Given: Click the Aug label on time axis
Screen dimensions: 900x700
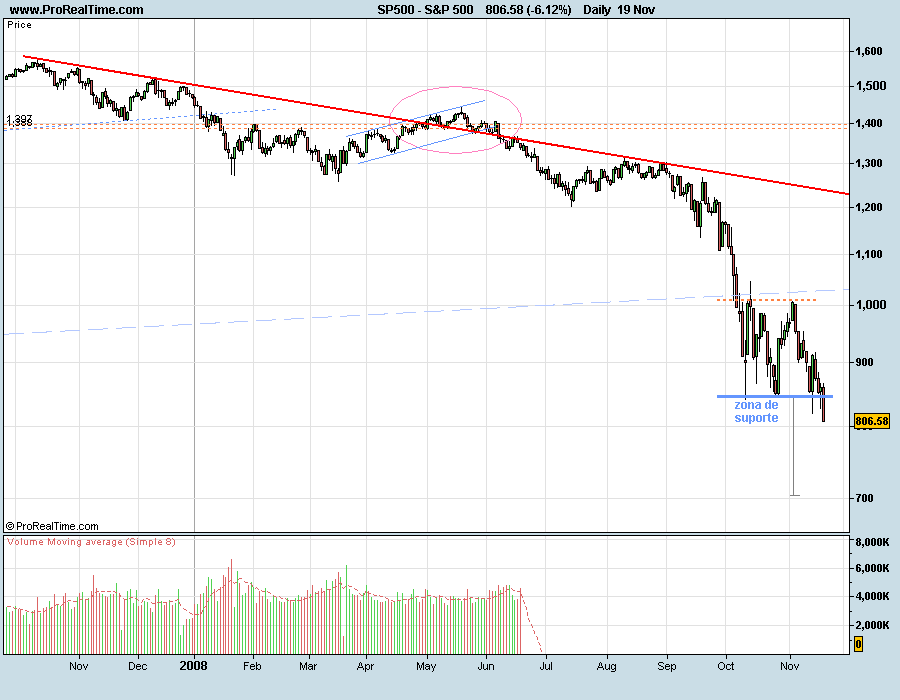Looking at the screenshot, I should coord(606,666).
